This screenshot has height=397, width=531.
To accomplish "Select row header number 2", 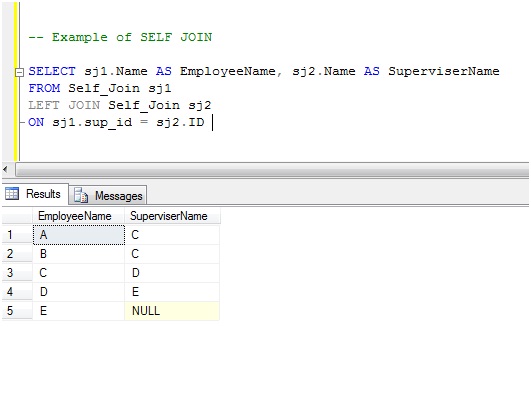I will coord(17,254).
